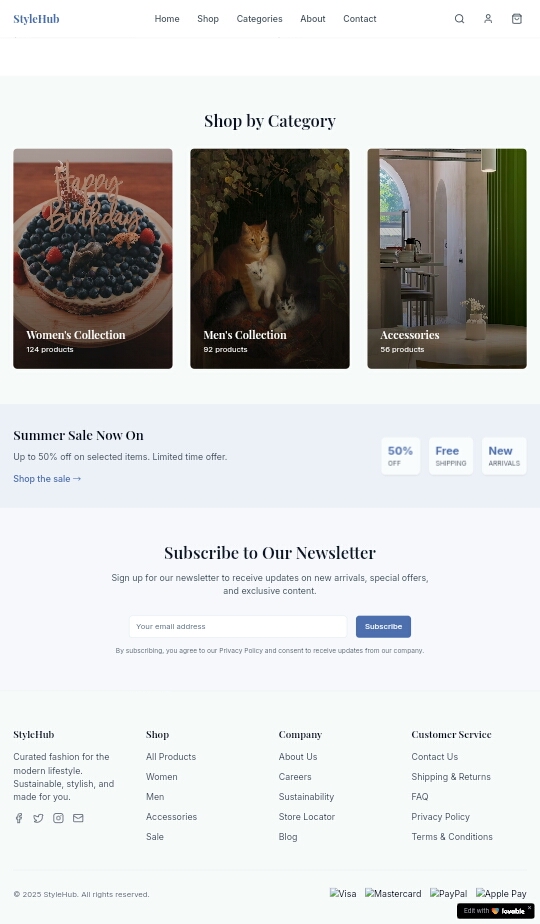Select the About navigation link
Screen dimensions: 540x924
pos(312,19)
